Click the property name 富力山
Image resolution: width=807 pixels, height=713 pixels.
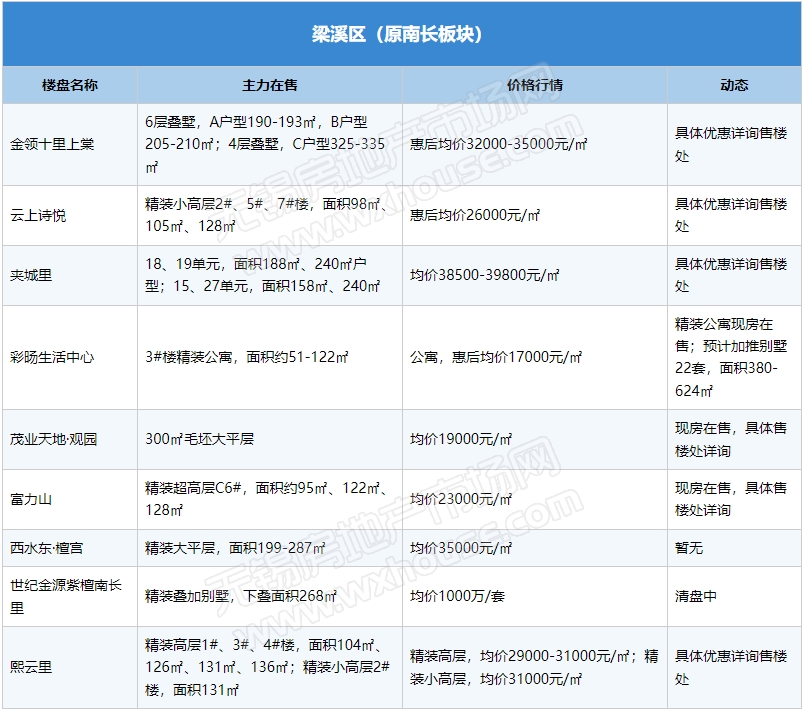[31, 499]
